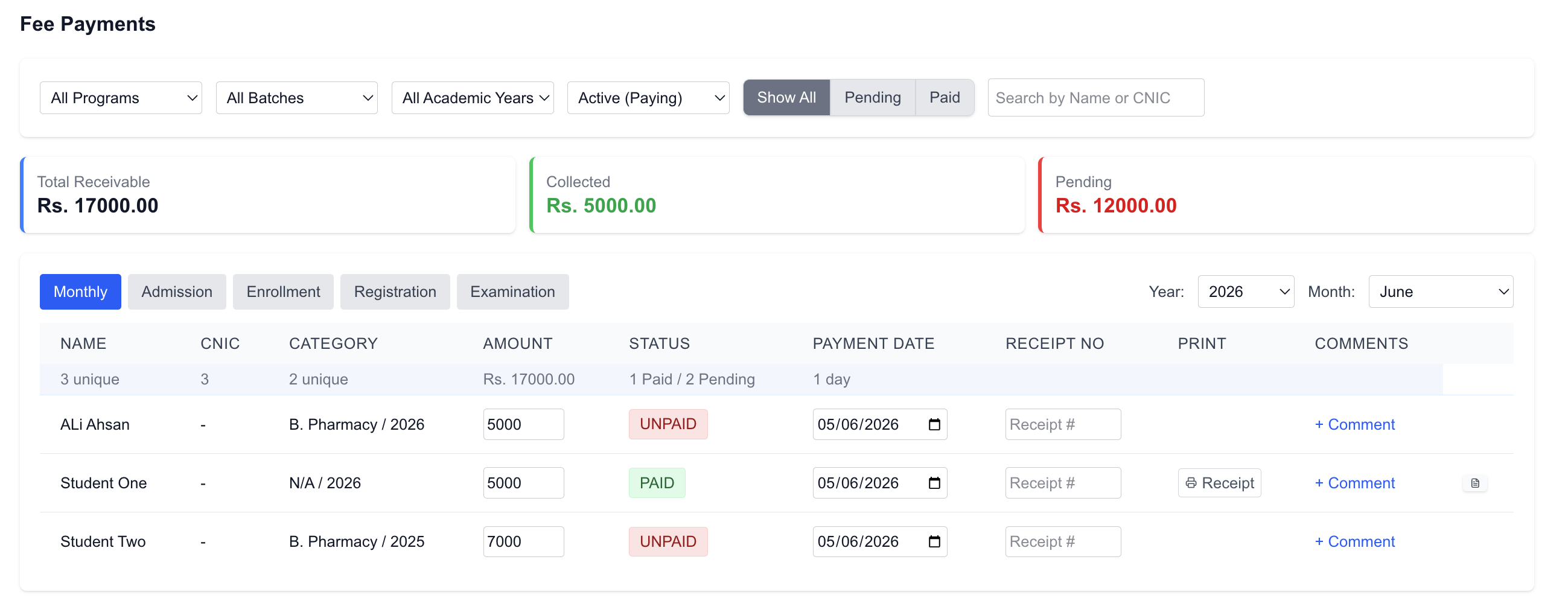This screenshot has height=612, width=1568.
Task: Click the Total Receivable Rs. 17000.00 value
Action: pyautogui.click(x=97, y=206)
